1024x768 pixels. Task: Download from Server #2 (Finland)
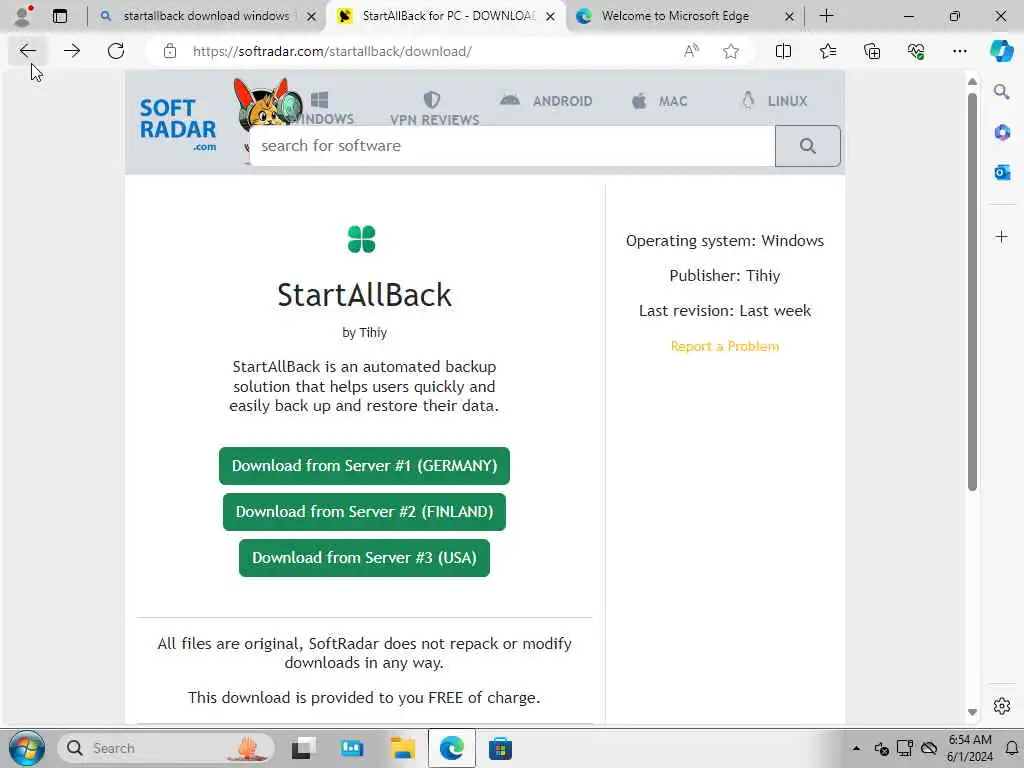point(364,512)
